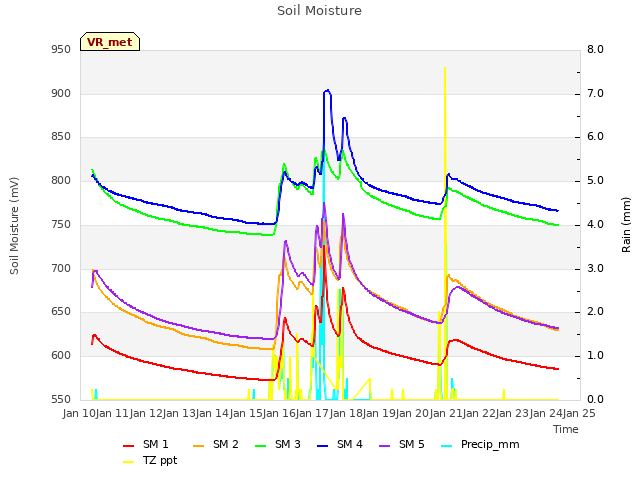Select the Precip_mm legend label
This screenshot has height=480, width=640.
490,444
